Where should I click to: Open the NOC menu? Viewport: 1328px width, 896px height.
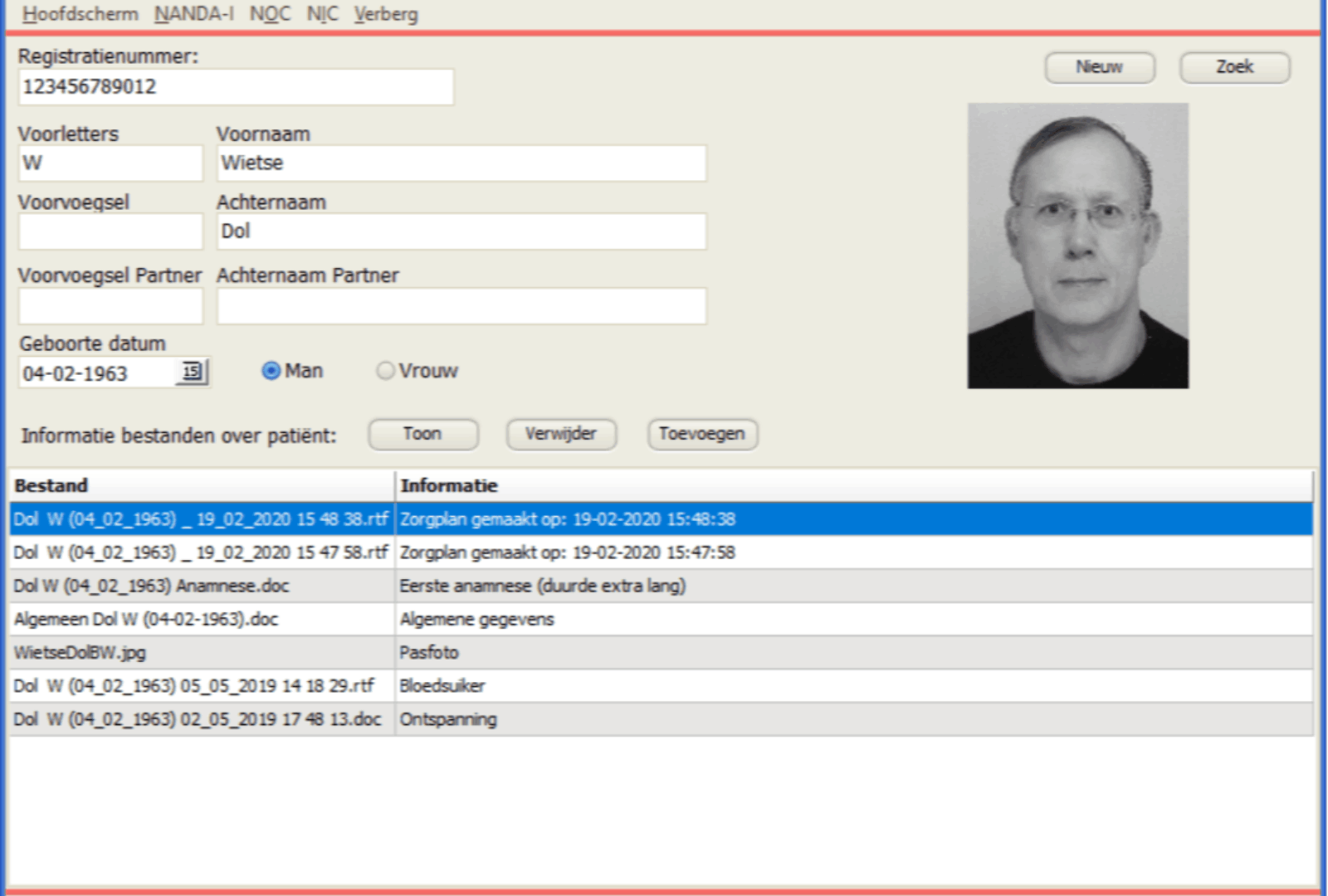click(x=270, y=14)
